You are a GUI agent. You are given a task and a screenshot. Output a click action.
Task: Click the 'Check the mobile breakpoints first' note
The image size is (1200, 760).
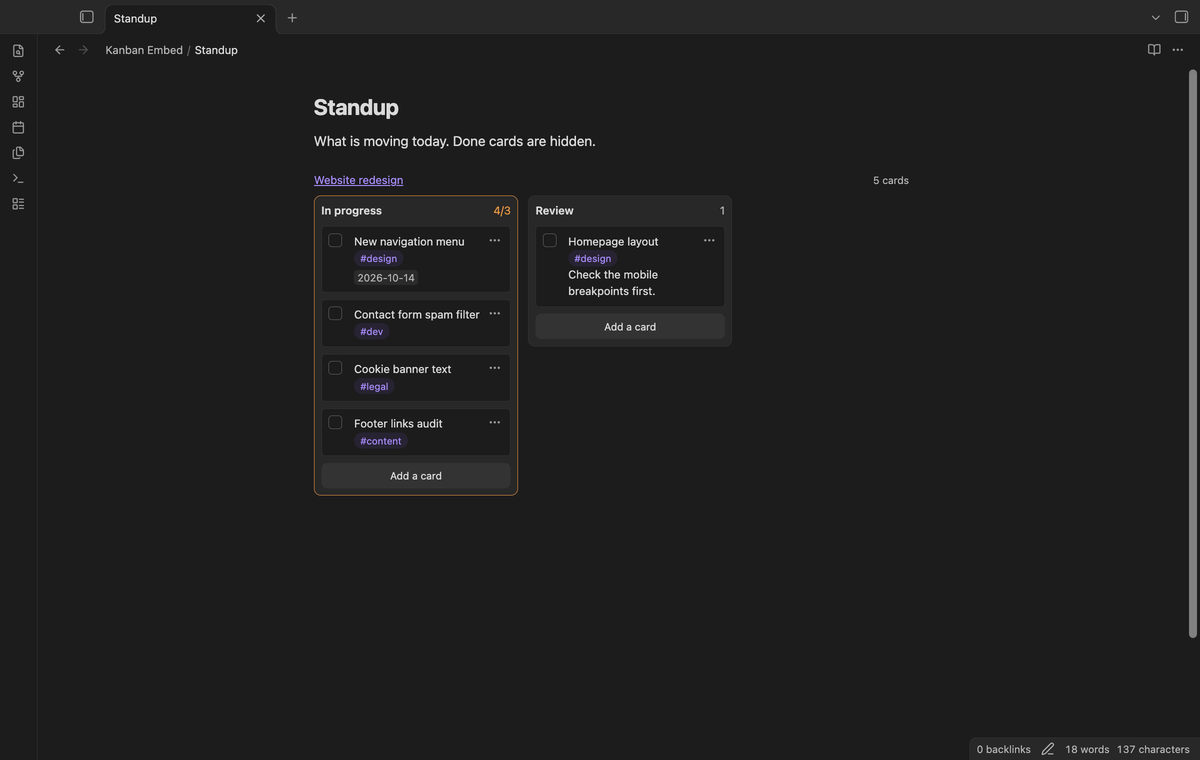coord(613,283)
